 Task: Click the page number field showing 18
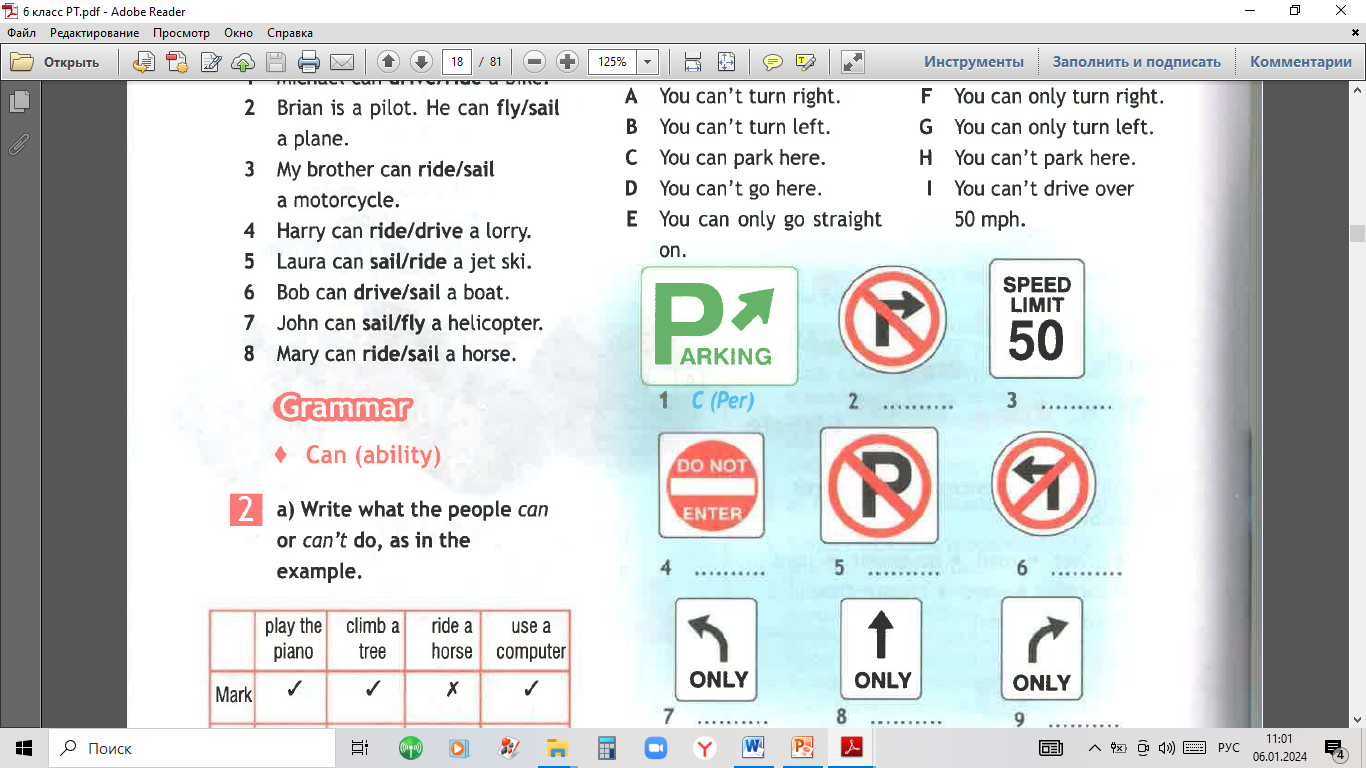[457, 62]
